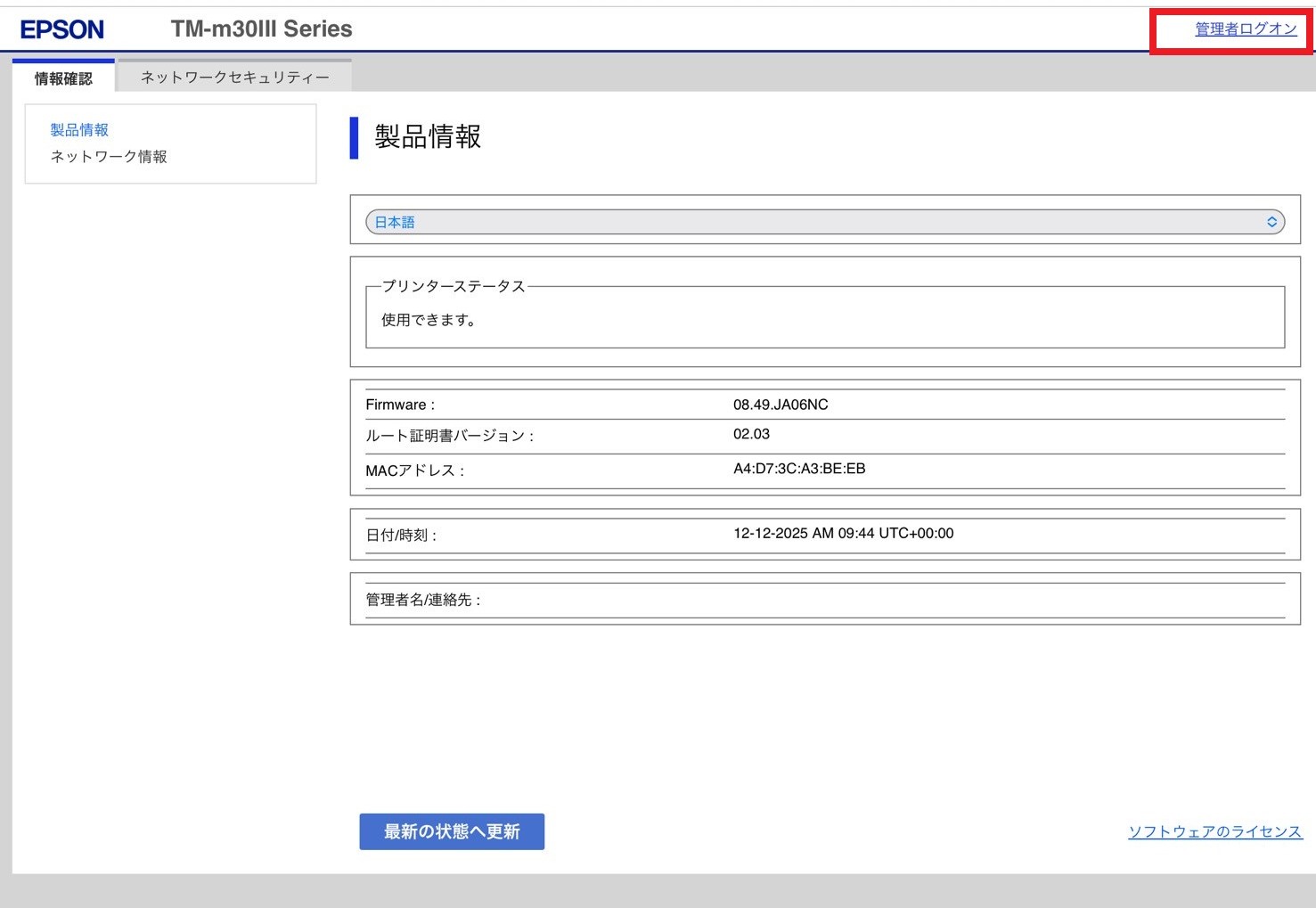Click the administrator logon link (管理者ログオン)

coord(1245,29)
